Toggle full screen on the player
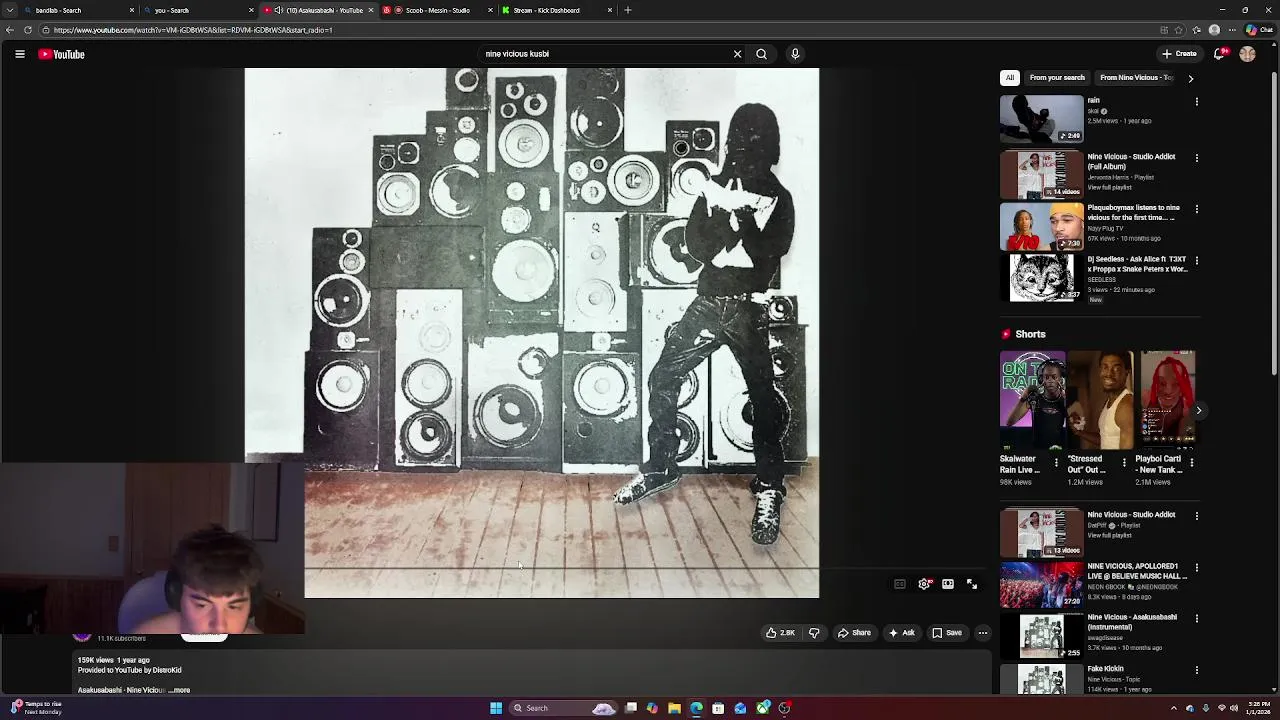 click(972, 584)
